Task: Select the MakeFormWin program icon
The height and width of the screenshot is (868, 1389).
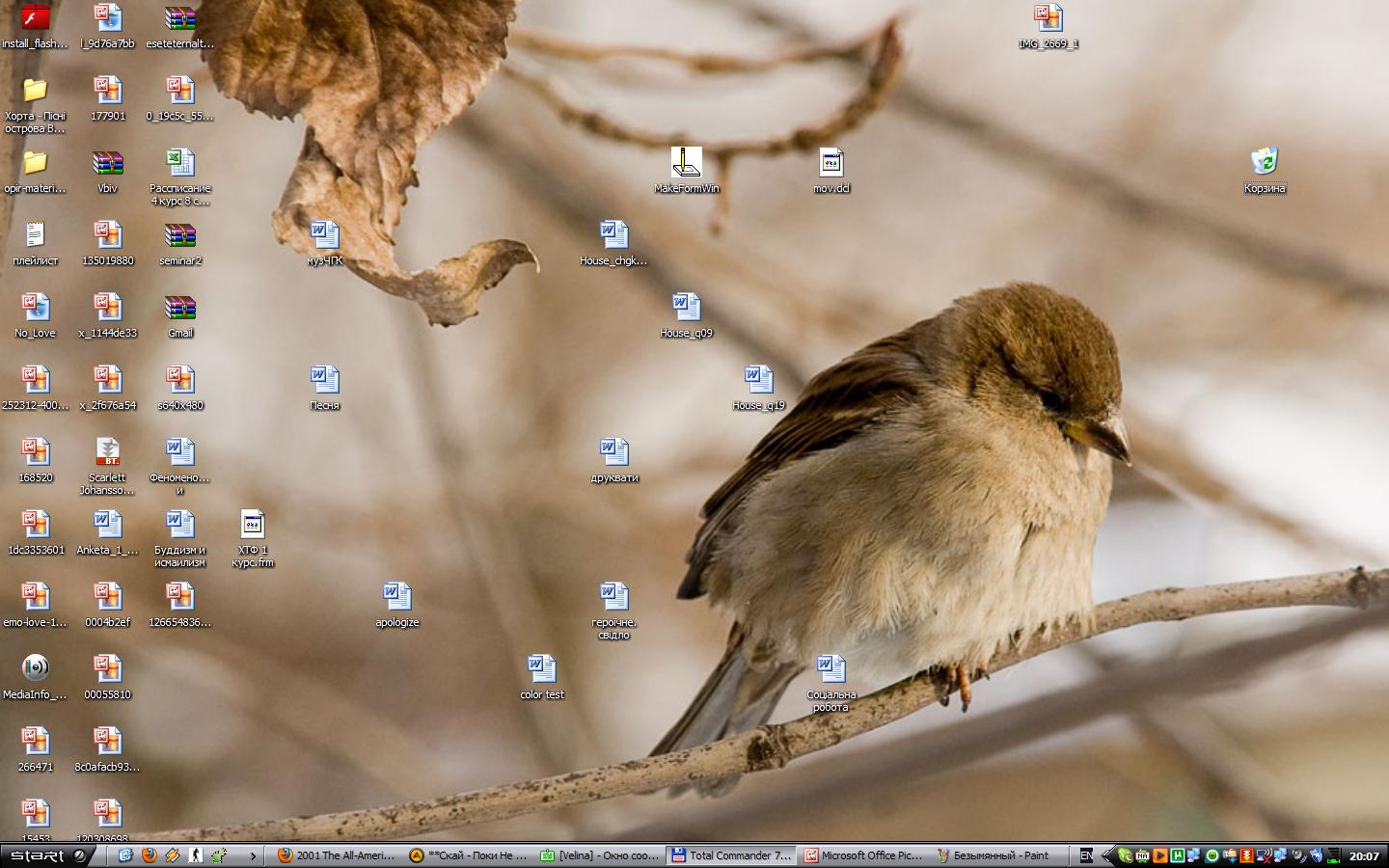Action: 687,171
